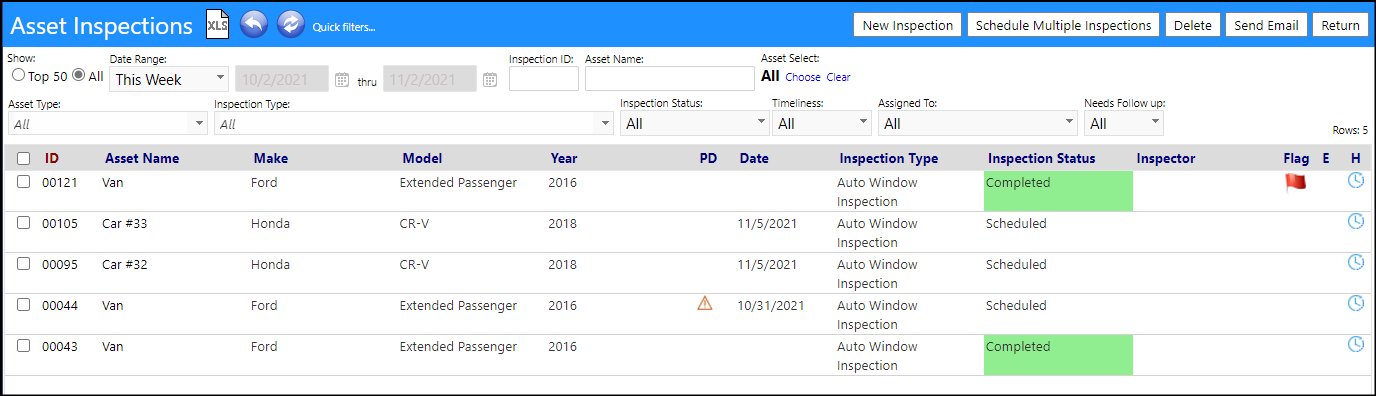
Task: Check the box for inspection 00044
Action: pyautogui.click(x=24, y=305)
